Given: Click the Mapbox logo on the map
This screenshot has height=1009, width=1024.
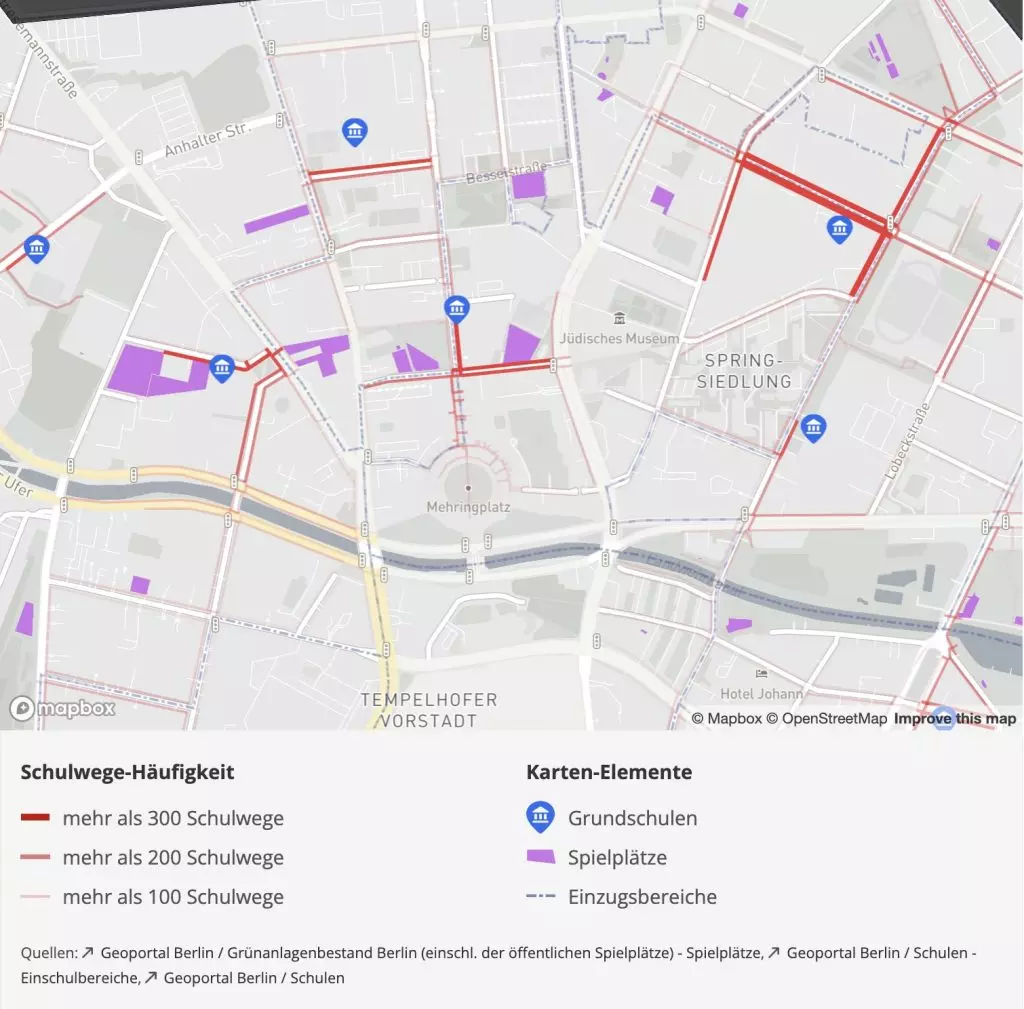Looking at the screenshot, I should pos(63,708).
